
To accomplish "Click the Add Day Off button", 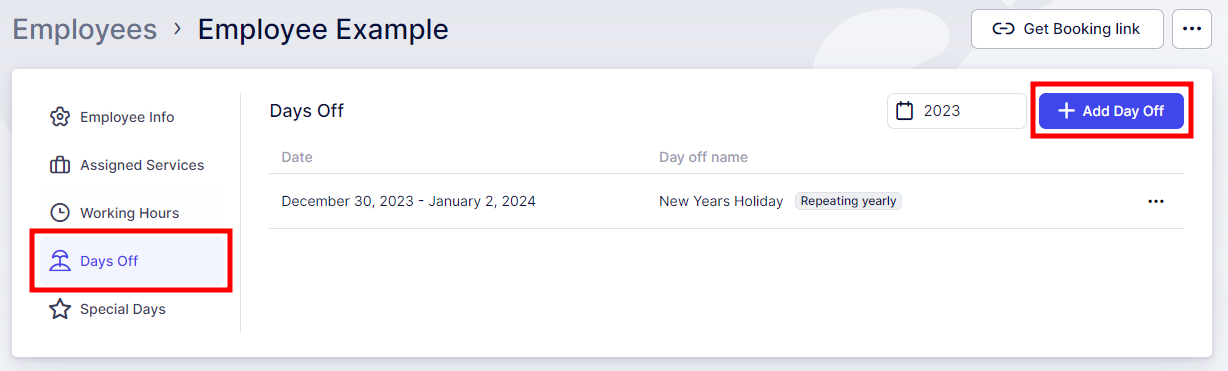I will [1111, 111].
